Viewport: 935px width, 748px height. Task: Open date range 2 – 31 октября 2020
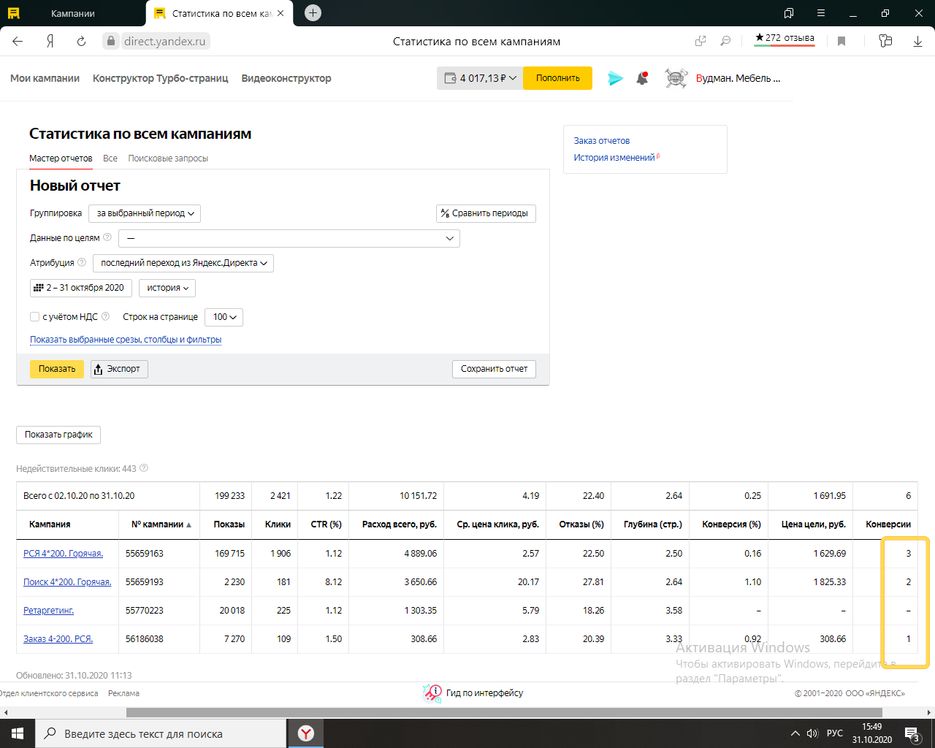81,288
